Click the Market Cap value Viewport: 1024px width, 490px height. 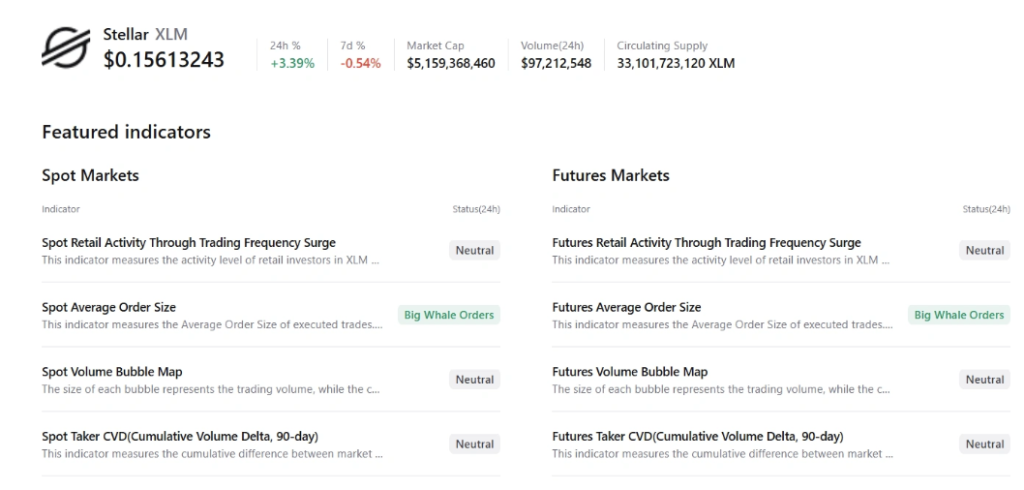click(450, 64)
